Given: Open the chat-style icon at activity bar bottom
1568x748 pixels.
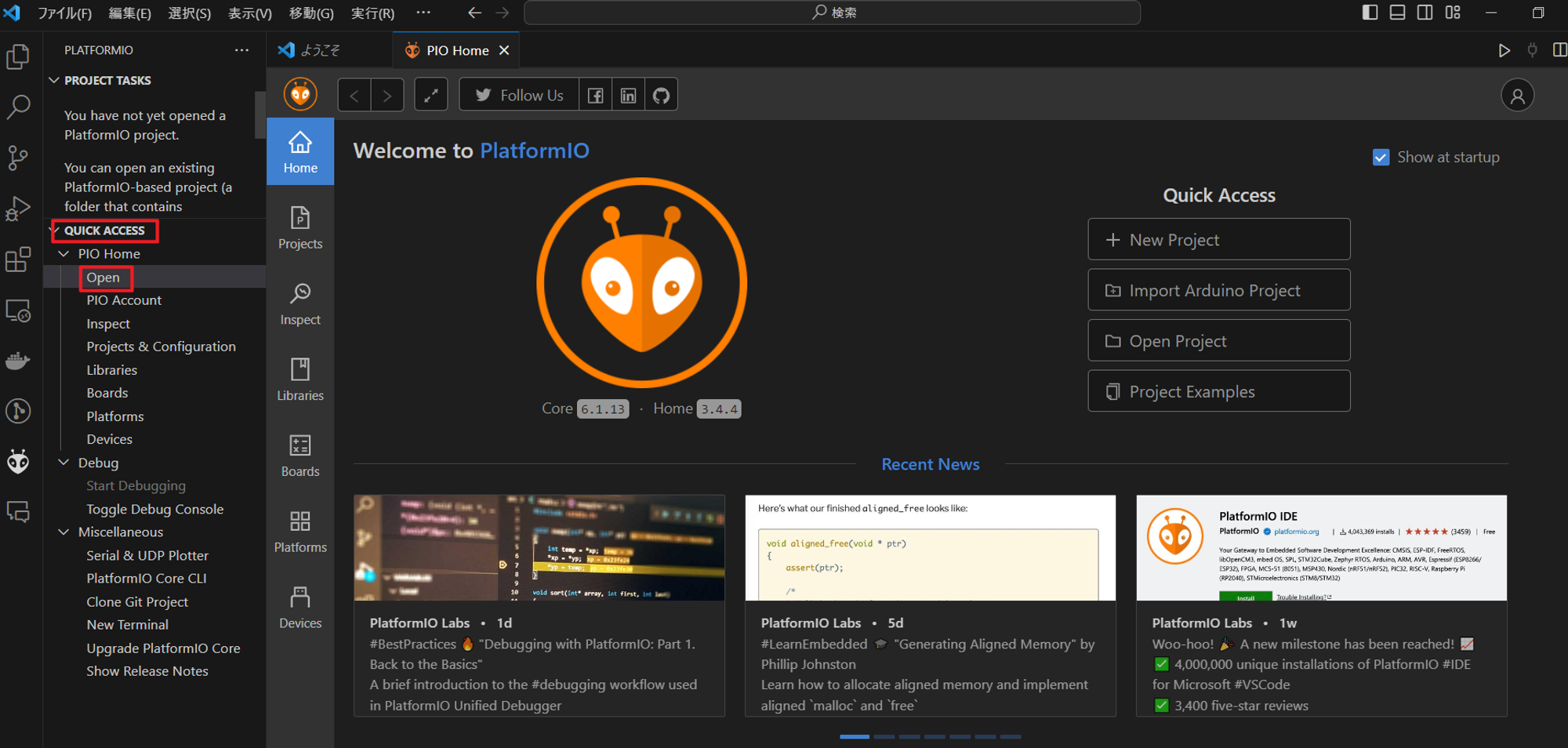Looking at the screenshot, I should pyautogui.click(x=18, y=512).
